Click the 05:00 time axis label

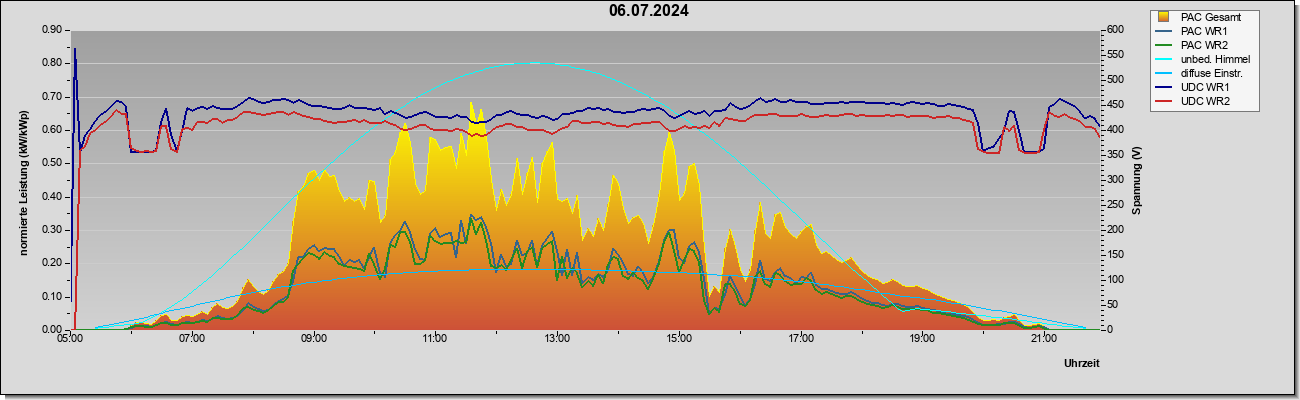[x=70, y=338]
